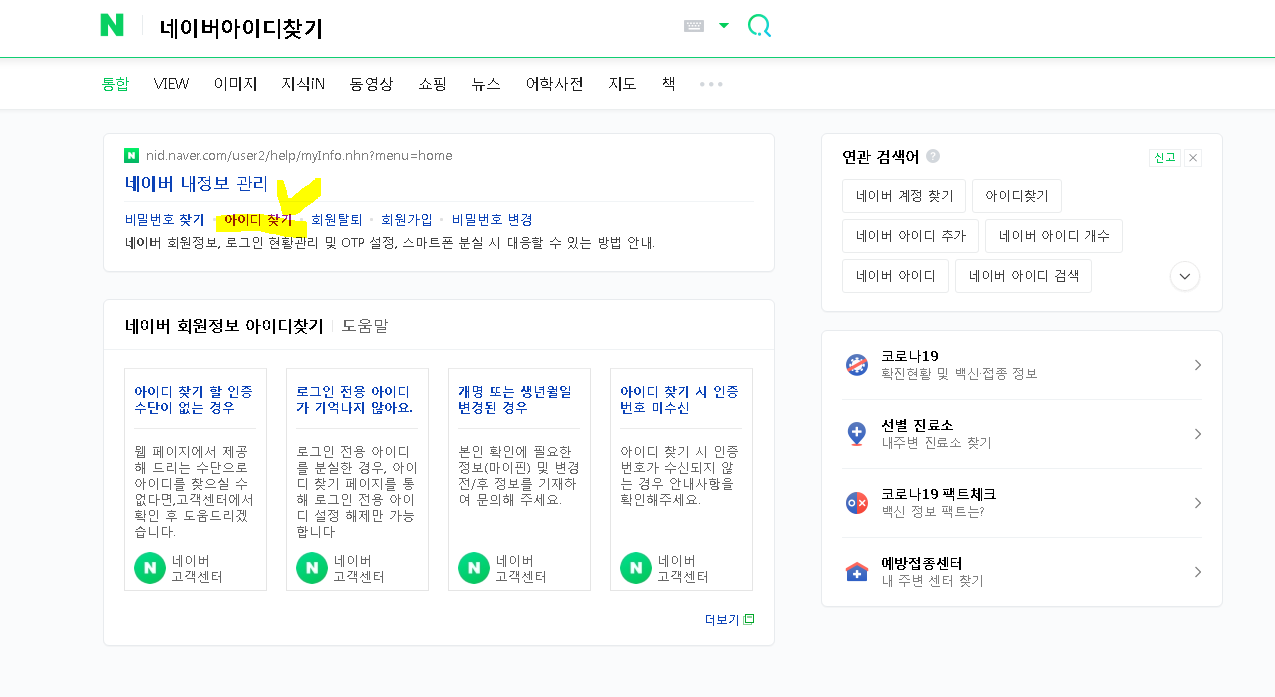
Task: Open the 회원탈퇴 link
Action: [337, 219]
